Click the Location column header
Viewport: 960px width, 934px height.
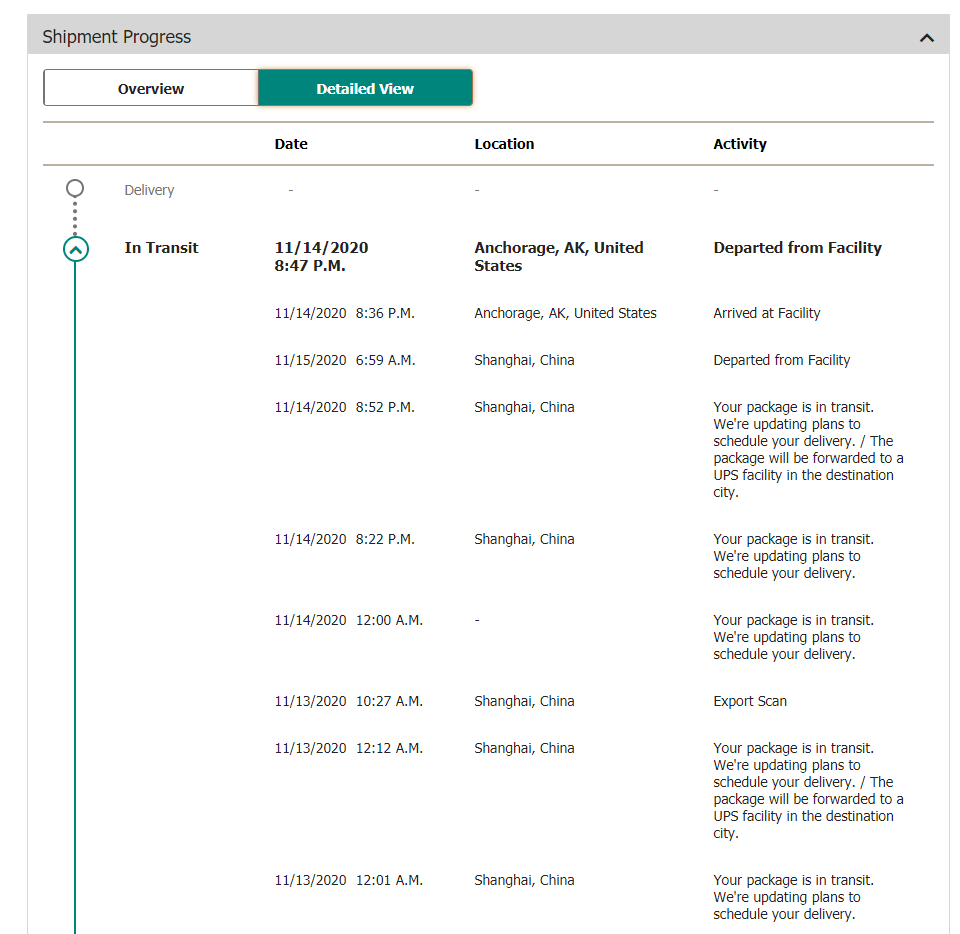(504, 144)
